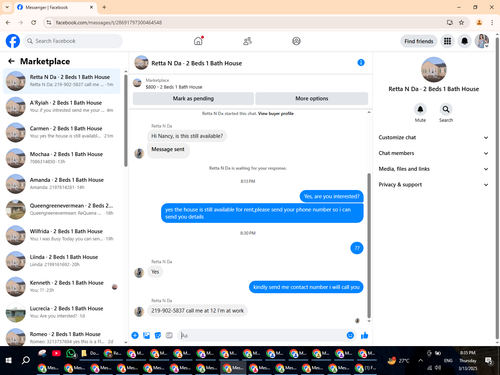
Task: Bookmark this page star icon
Action: click(x=461, y=22)
